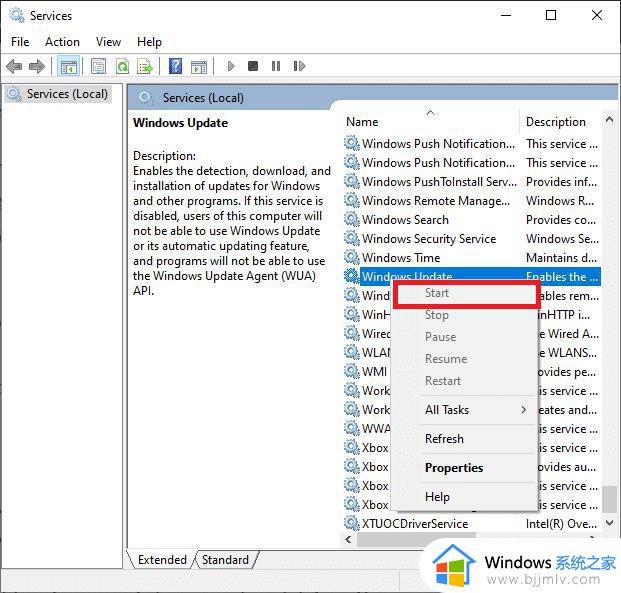Open the Help menu in menu bar
621x593 pixels.
pos(149,42)
